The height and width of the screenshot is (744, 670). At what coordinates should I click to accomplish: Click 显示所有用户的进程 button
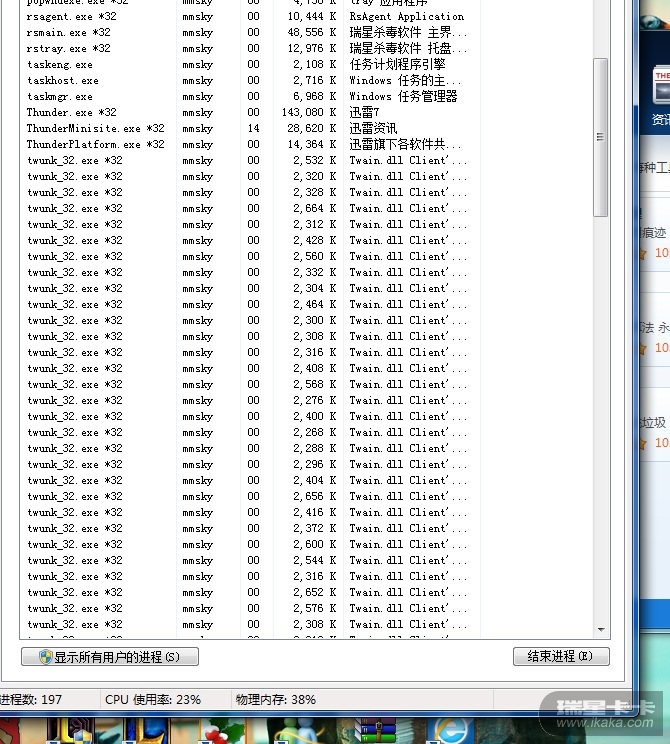pyautogui.click(x=110, y=657)
